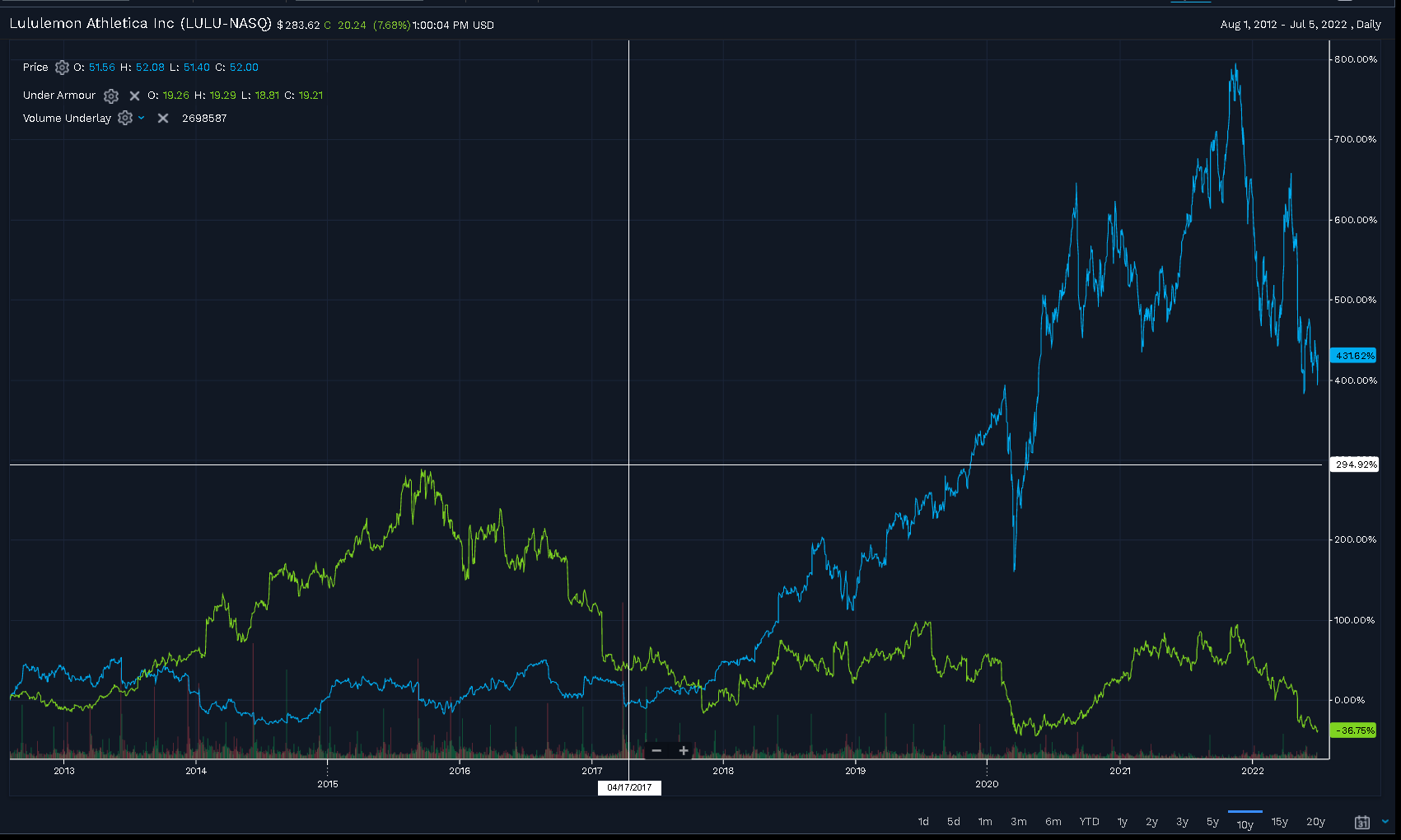Expand the Volume Underlay dropdown chevron
1401x840 pixels.
142,119
